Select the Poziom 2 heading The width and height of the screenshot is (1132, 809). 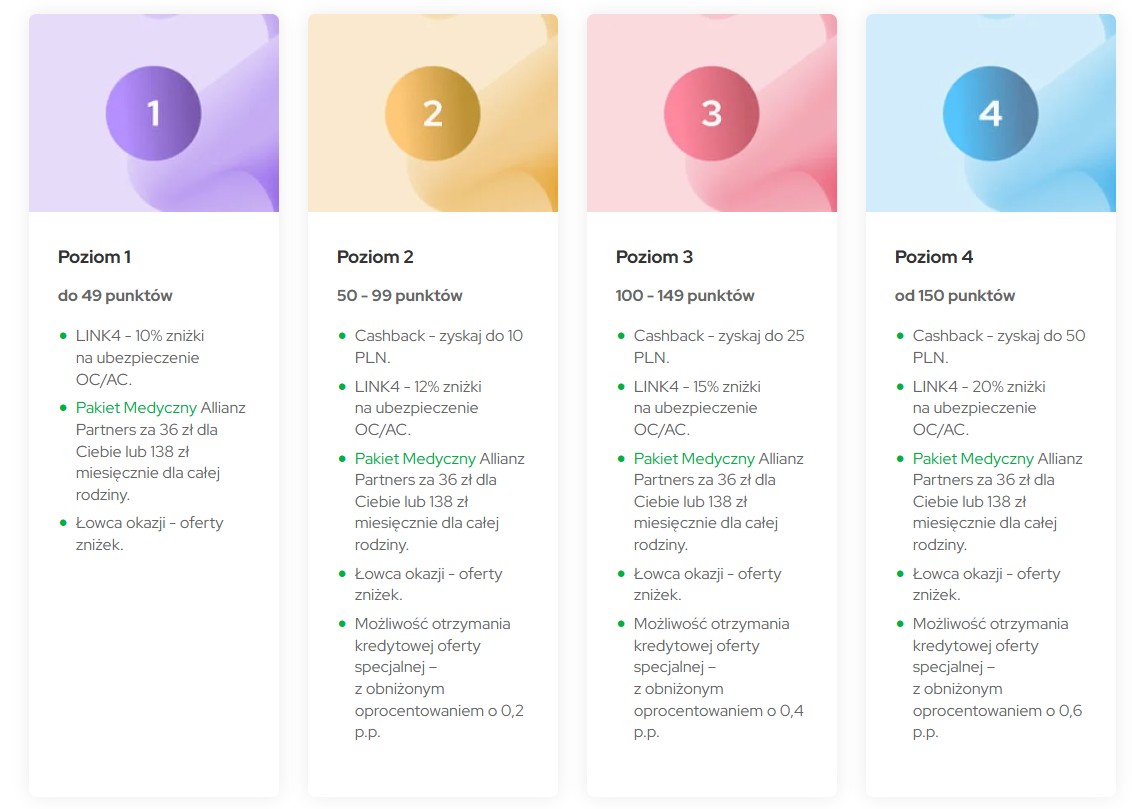point(375,257)
